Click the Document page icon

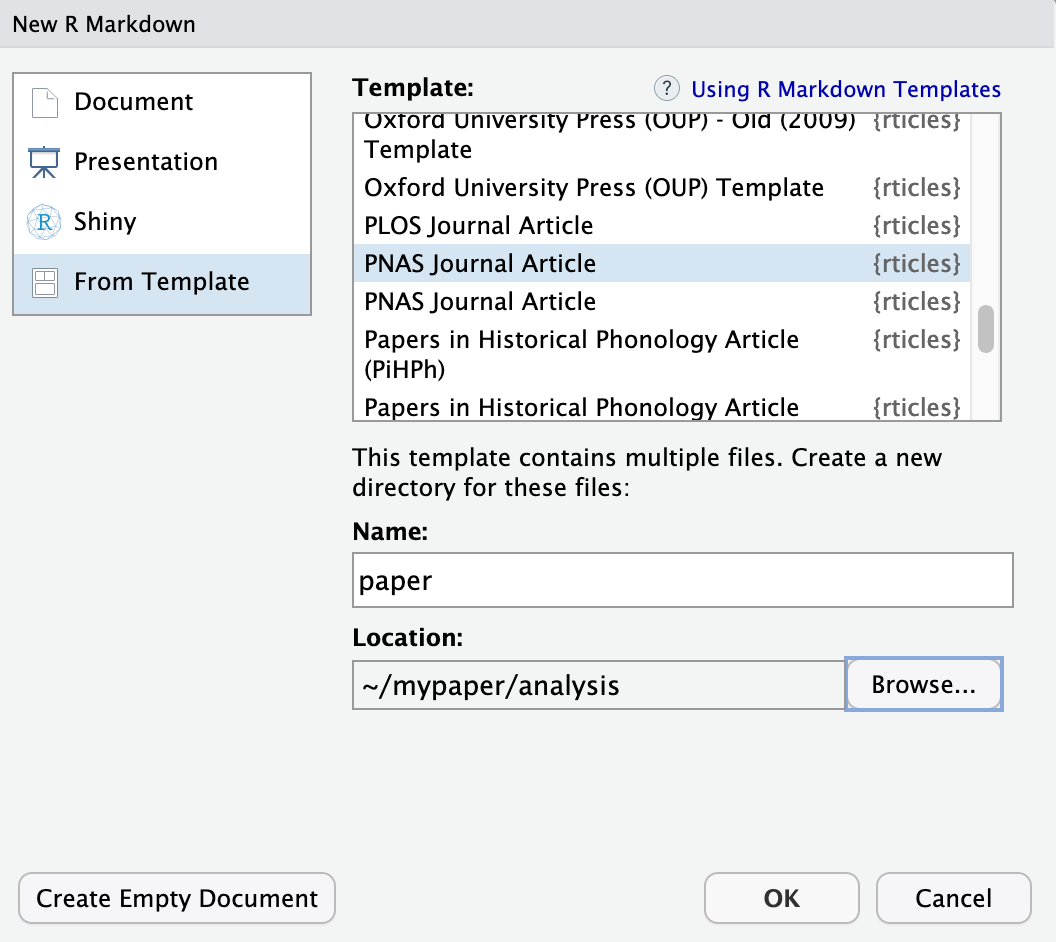44,102
